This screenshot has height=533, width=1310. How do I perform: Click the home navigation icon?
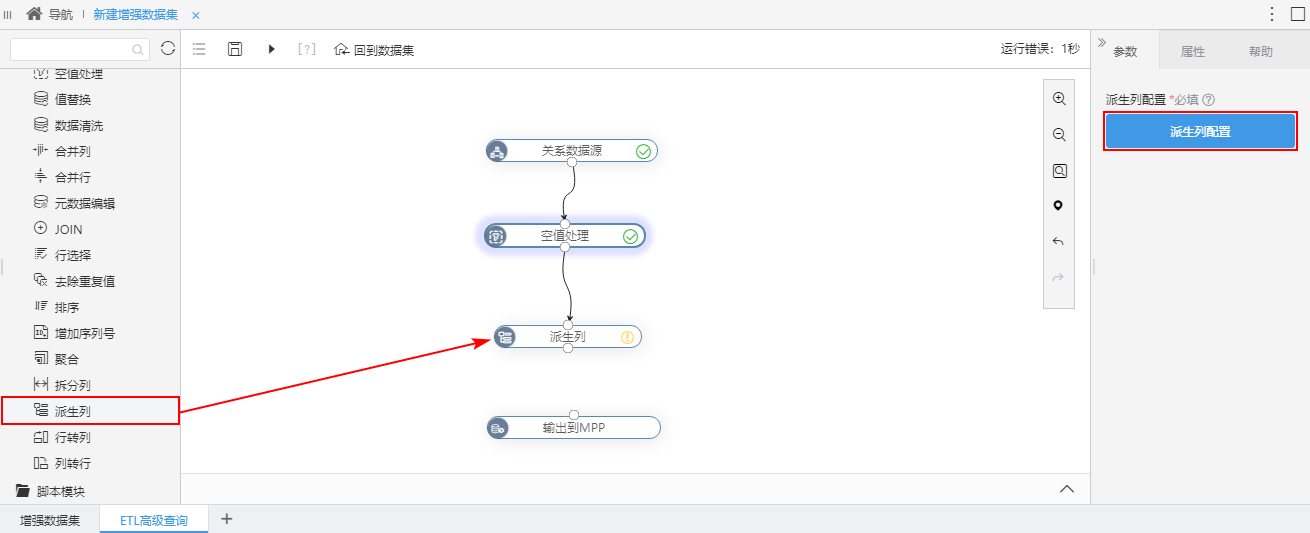tap(34, 14)
